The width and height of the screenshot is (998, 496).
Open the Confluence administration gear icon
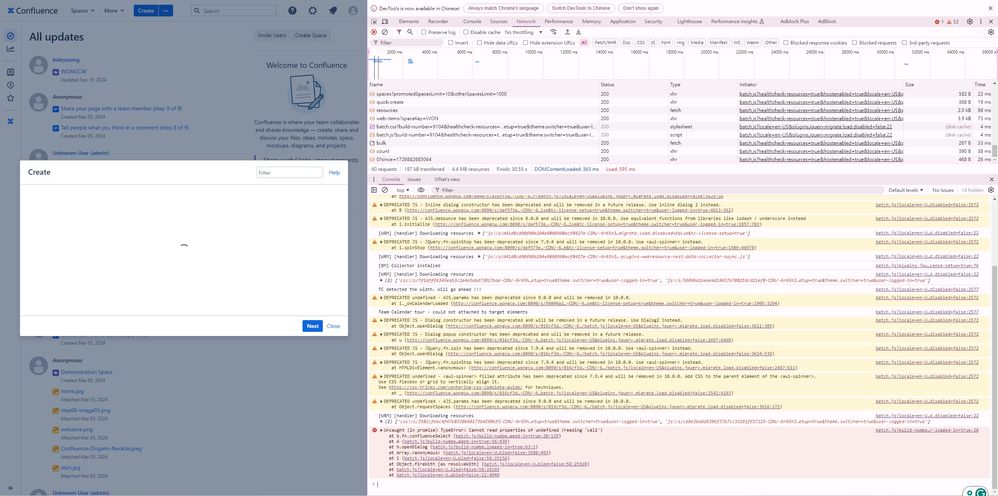click(x=313, y=11)
